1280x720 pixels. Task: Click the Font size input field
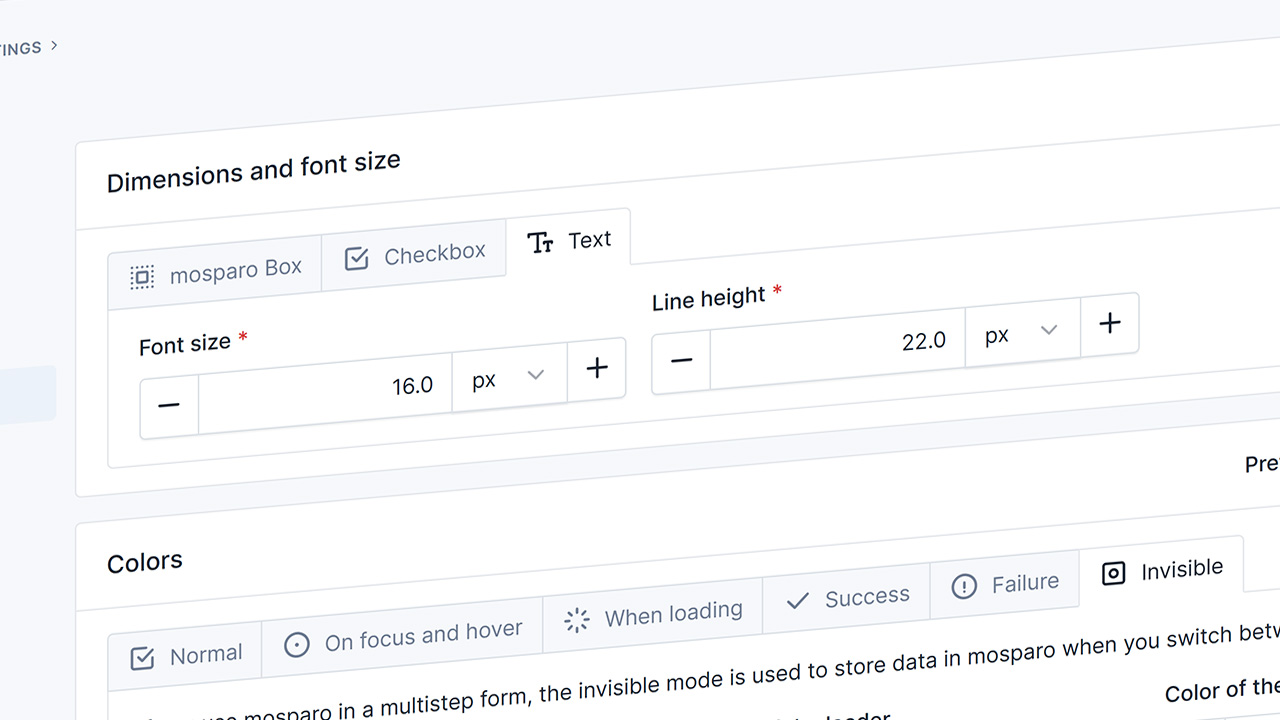325,392
